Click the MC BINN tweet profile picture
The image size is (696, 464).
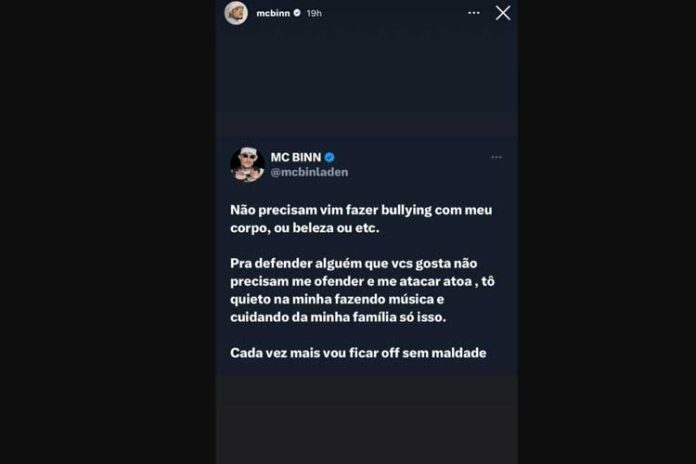click(x=248, y=165)
